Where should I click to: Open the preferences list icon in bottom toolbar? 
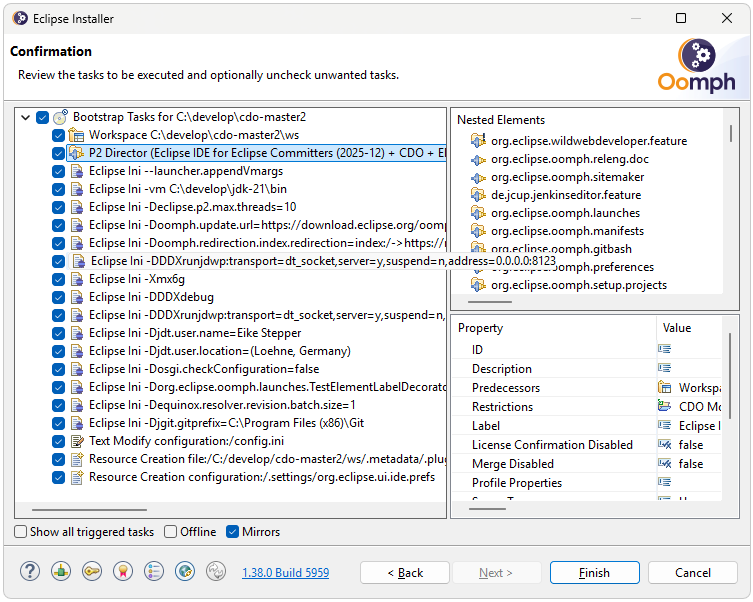[x=154, y=572]
